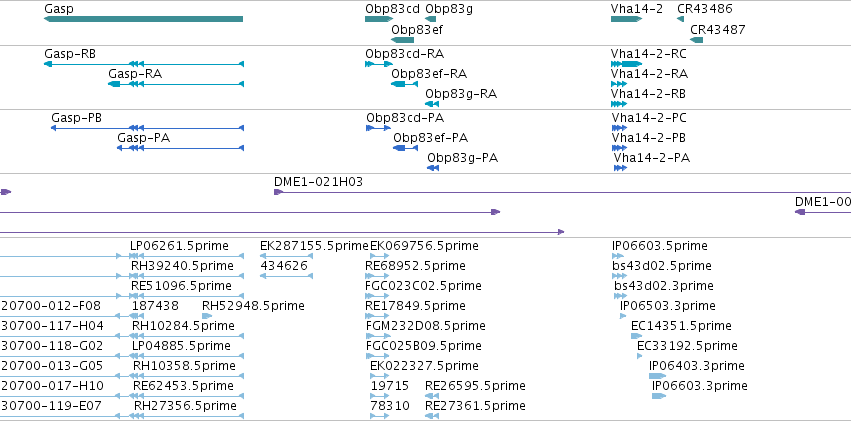The height and width of the screenshot is (421, 851).
Task: Select the CR43487 gene feature
Action: pos(696,40)
